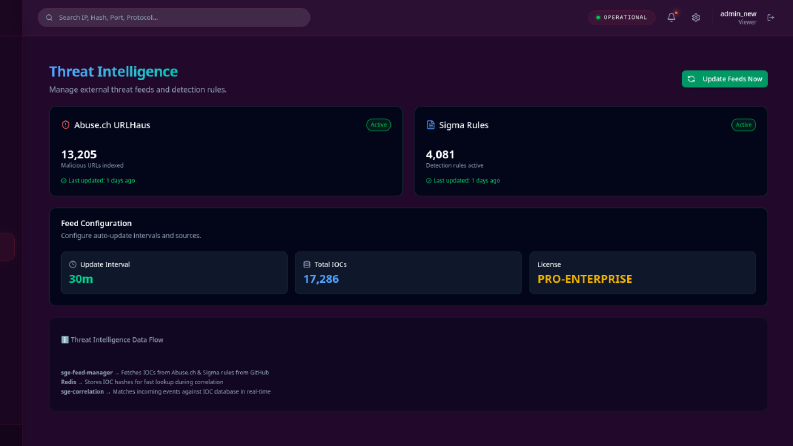The height and width of the screenshot is (446, 793).
Task: Click the Viewer role label
Action: (x=747, y=23)
